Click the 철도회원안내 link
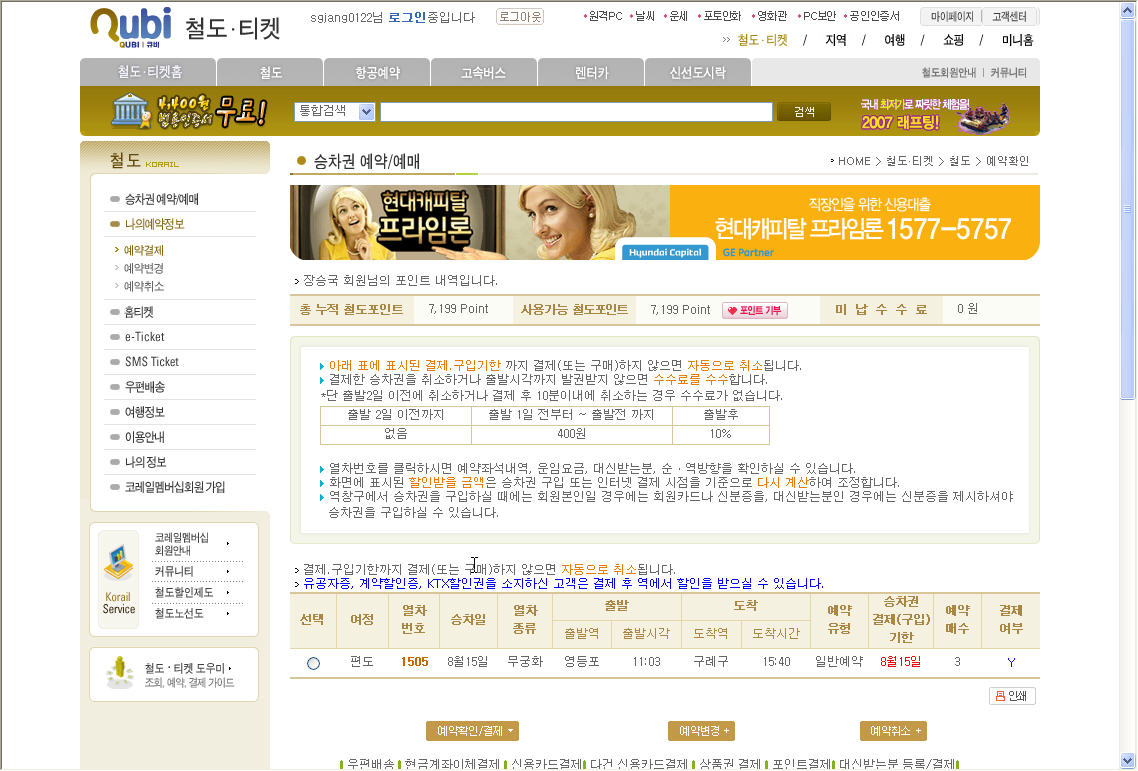 click(x=949, y=73)
